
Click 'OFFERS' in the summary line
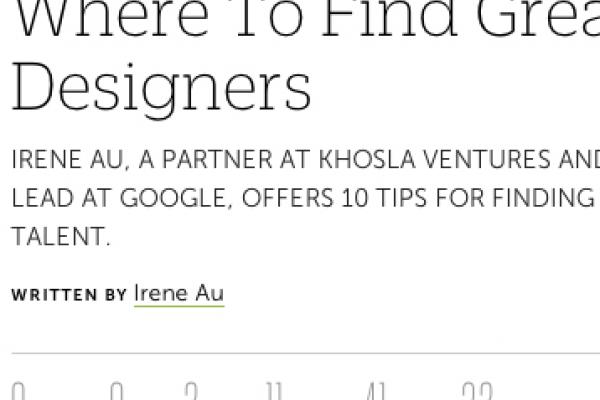tap(287, 198)
